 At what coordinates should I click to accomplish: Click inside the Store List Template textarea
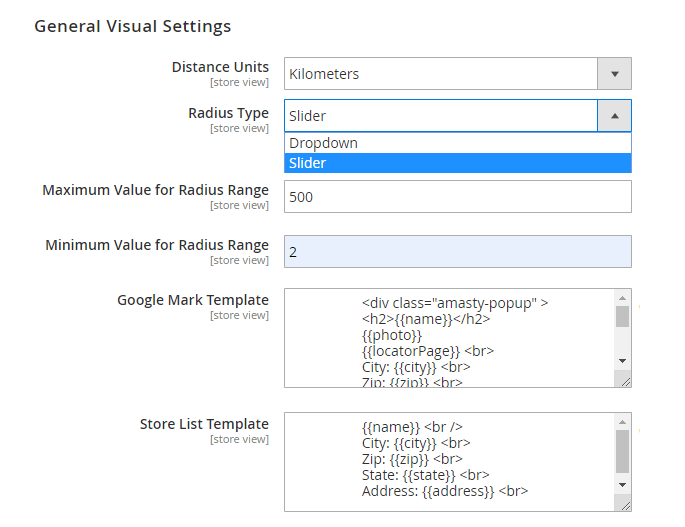click(x=450, y=462)
